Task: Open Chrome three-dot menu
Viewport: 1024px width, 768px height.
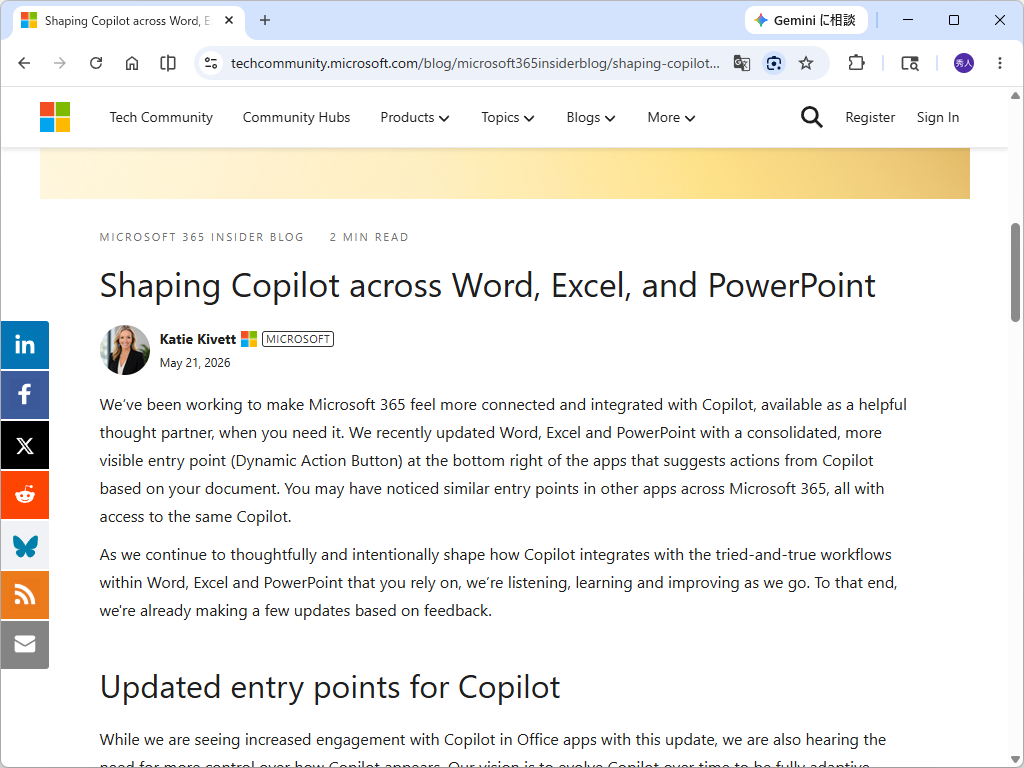Action: click(1000, 63)
